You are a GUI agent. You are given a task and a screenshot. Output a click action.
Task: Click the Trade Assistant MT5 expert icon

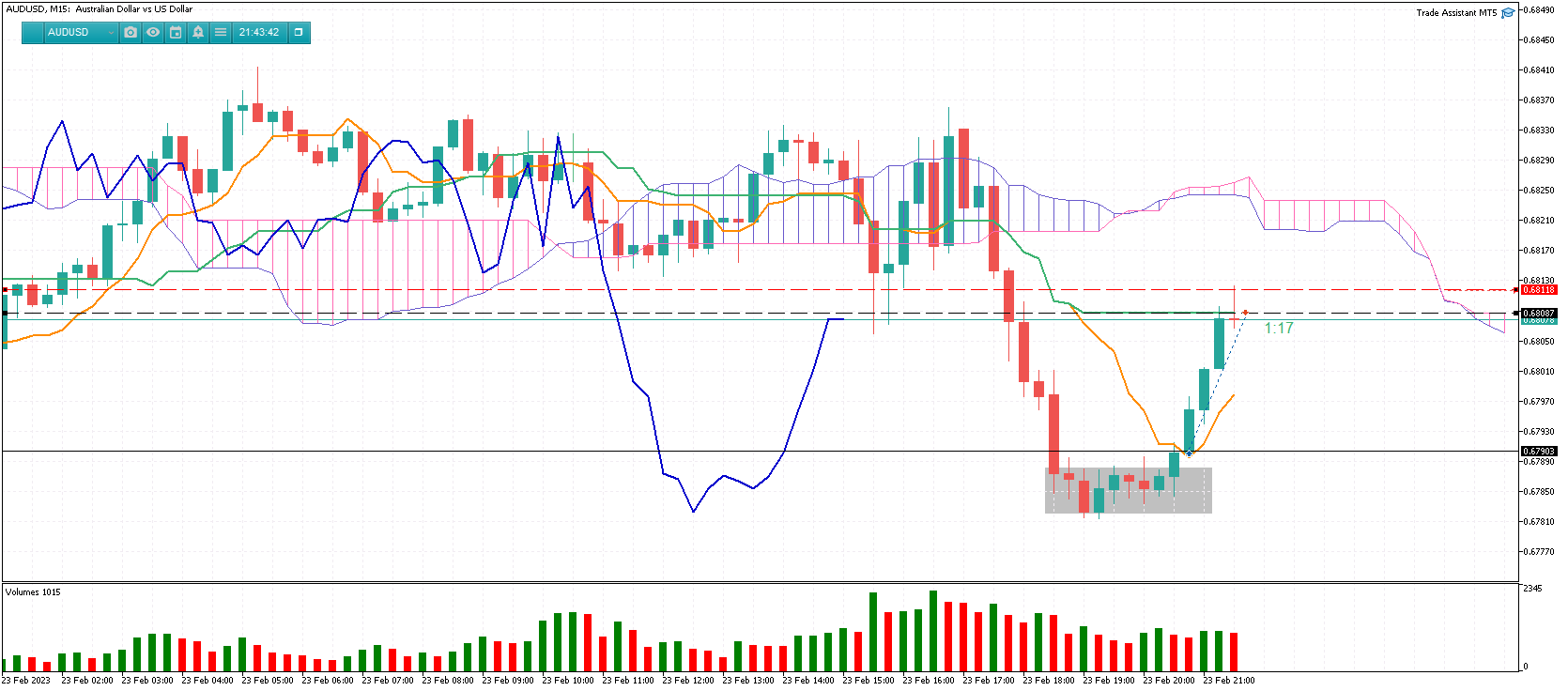pos(1508,12)
